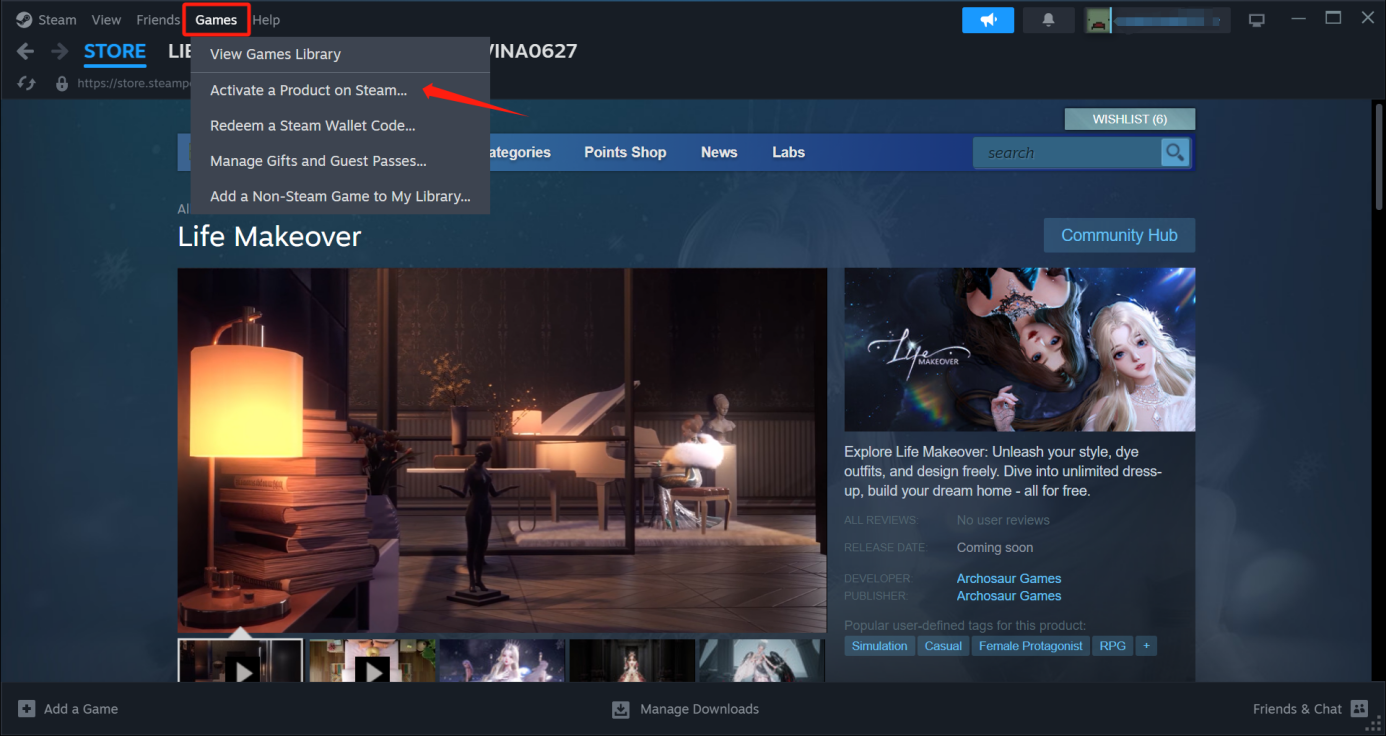Open notifications with the bell icon
Viewport: 1386px width, 736px height.
[x=1049, y=20]
